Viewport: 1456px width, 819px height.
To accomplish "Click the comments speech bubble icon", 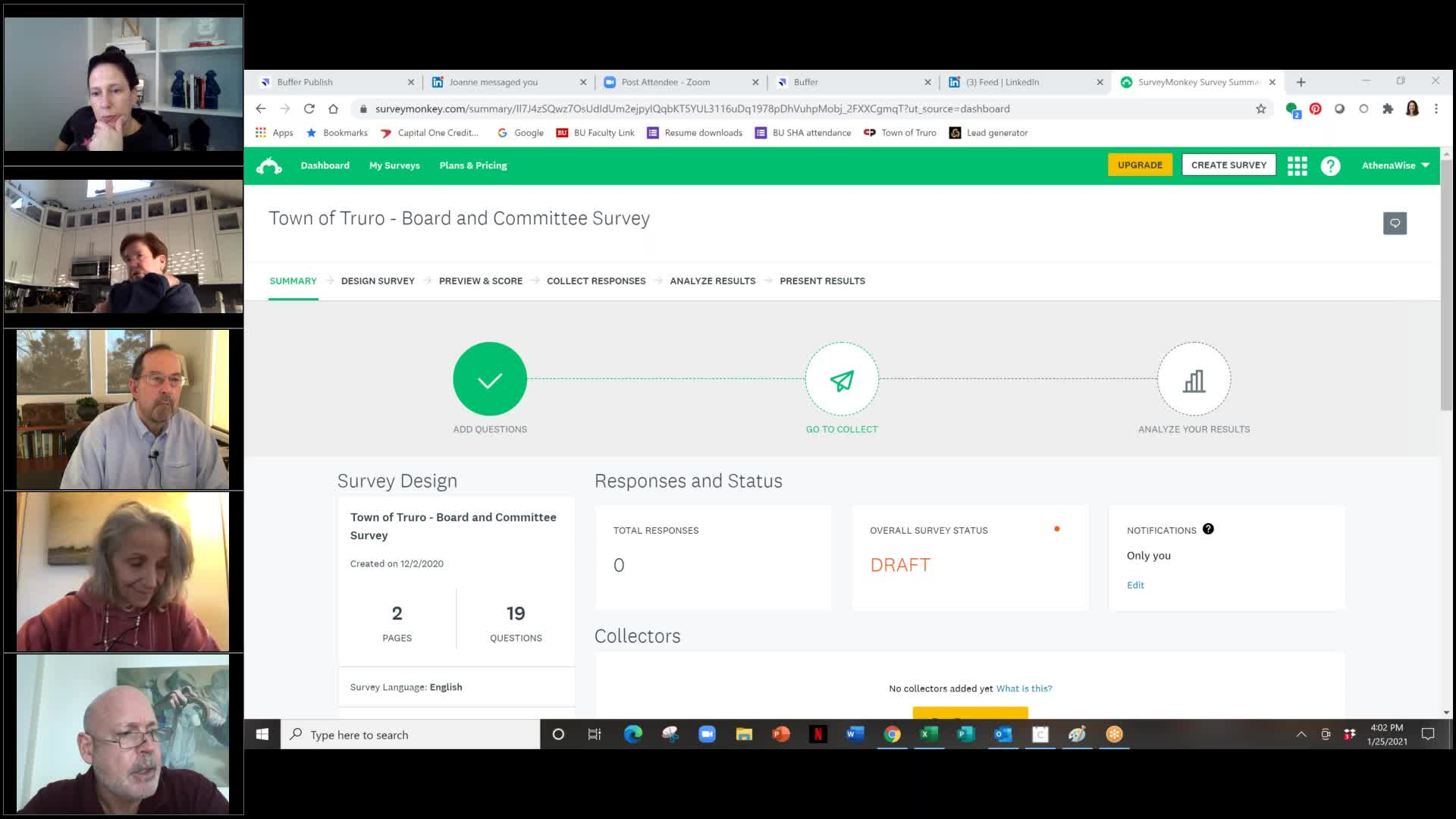I will 1395,223.
